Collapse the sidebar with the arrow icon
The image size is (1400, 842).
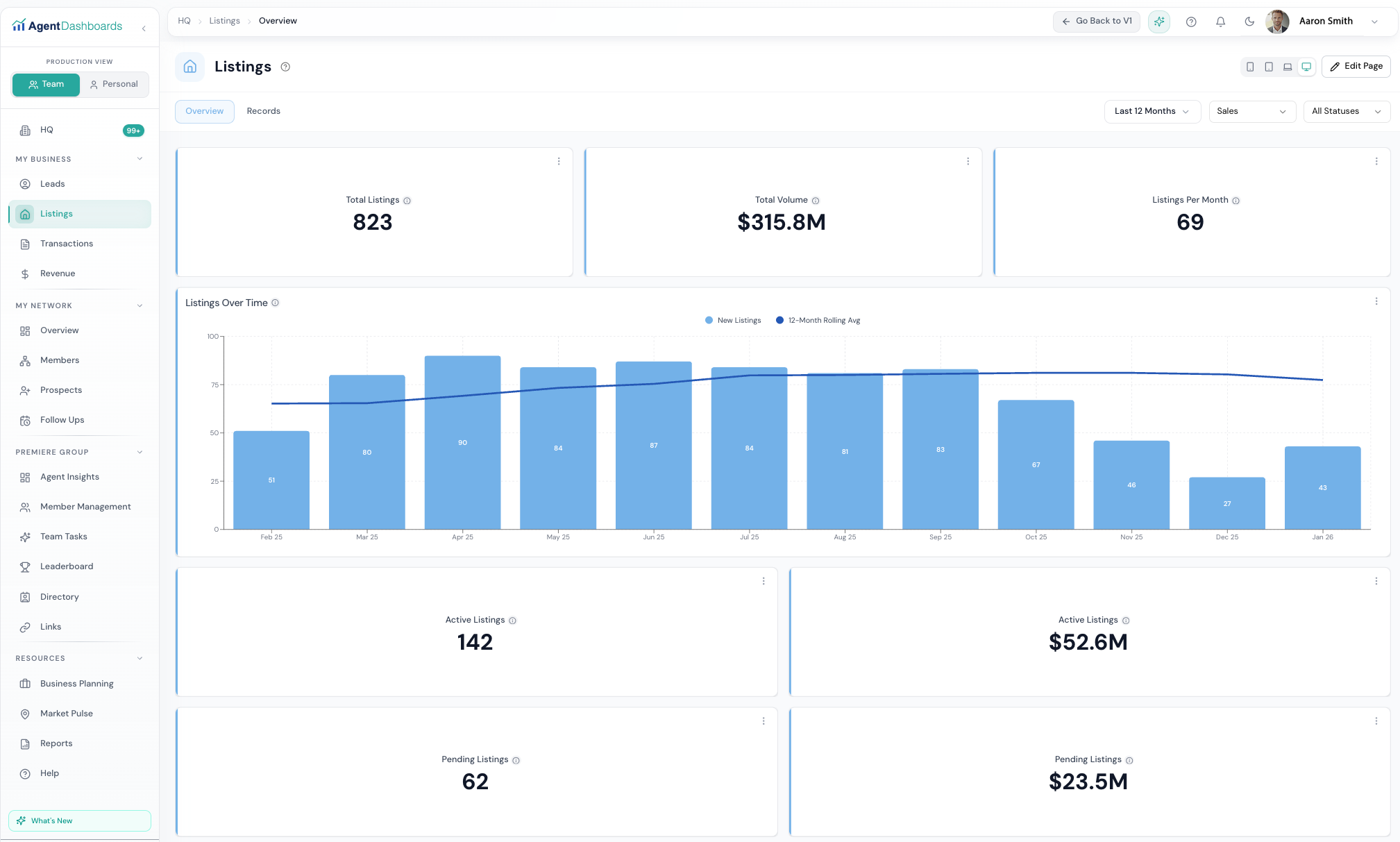144,28
